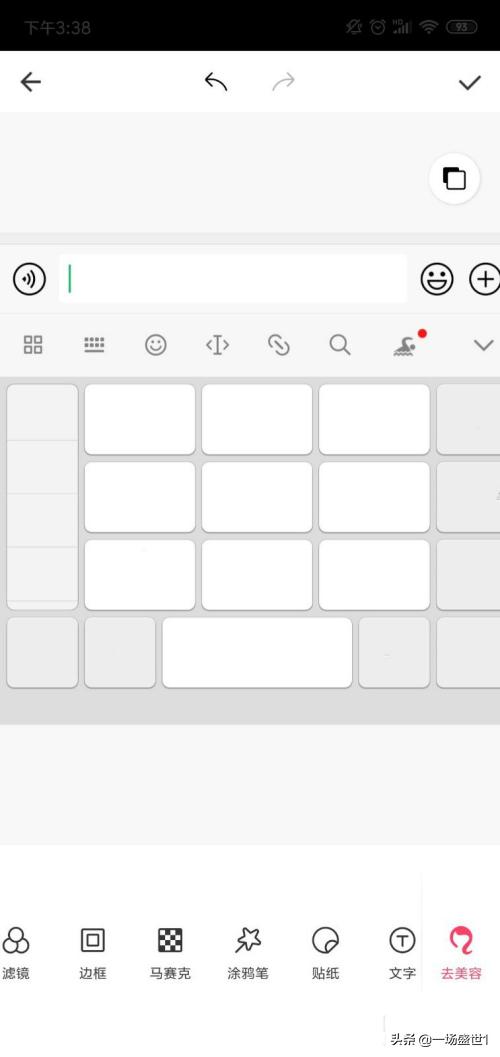Choose the 涂鸦笔 doodle pen
500x1057 pixels.
point(247,953)
